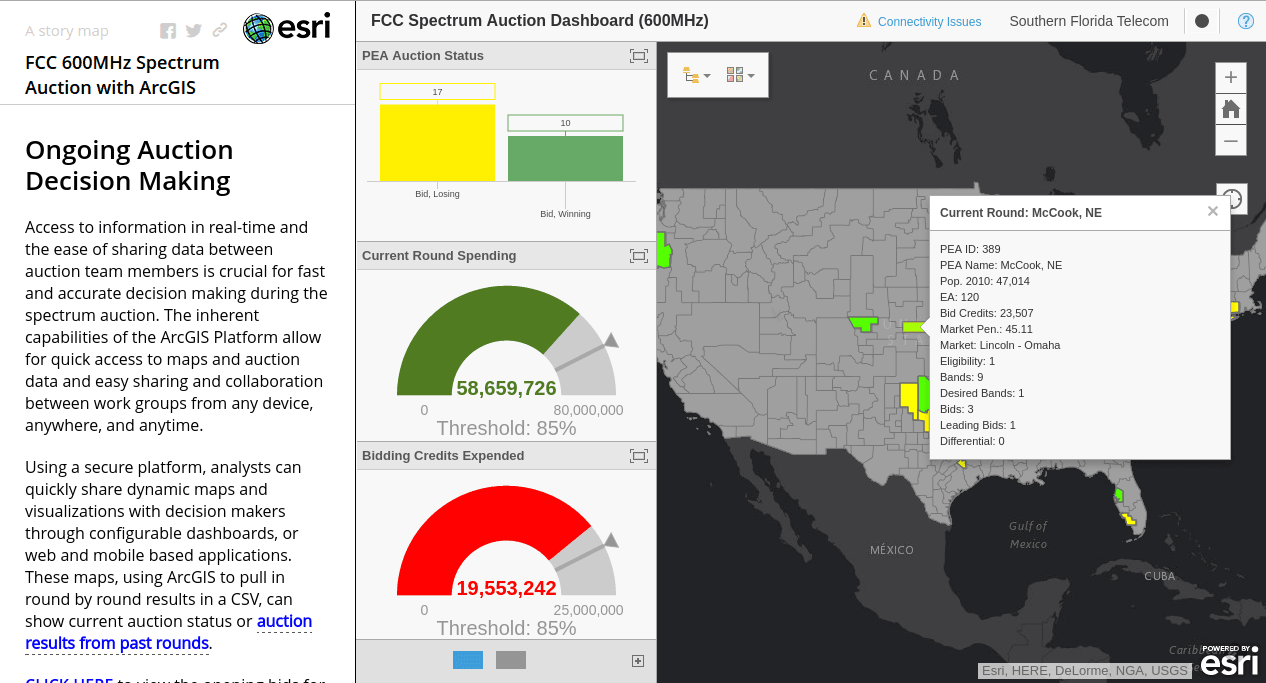1266x683 pixels.
Task: Maximize the Bidding Credits Expended panel
Action: (x=639, y=456)
